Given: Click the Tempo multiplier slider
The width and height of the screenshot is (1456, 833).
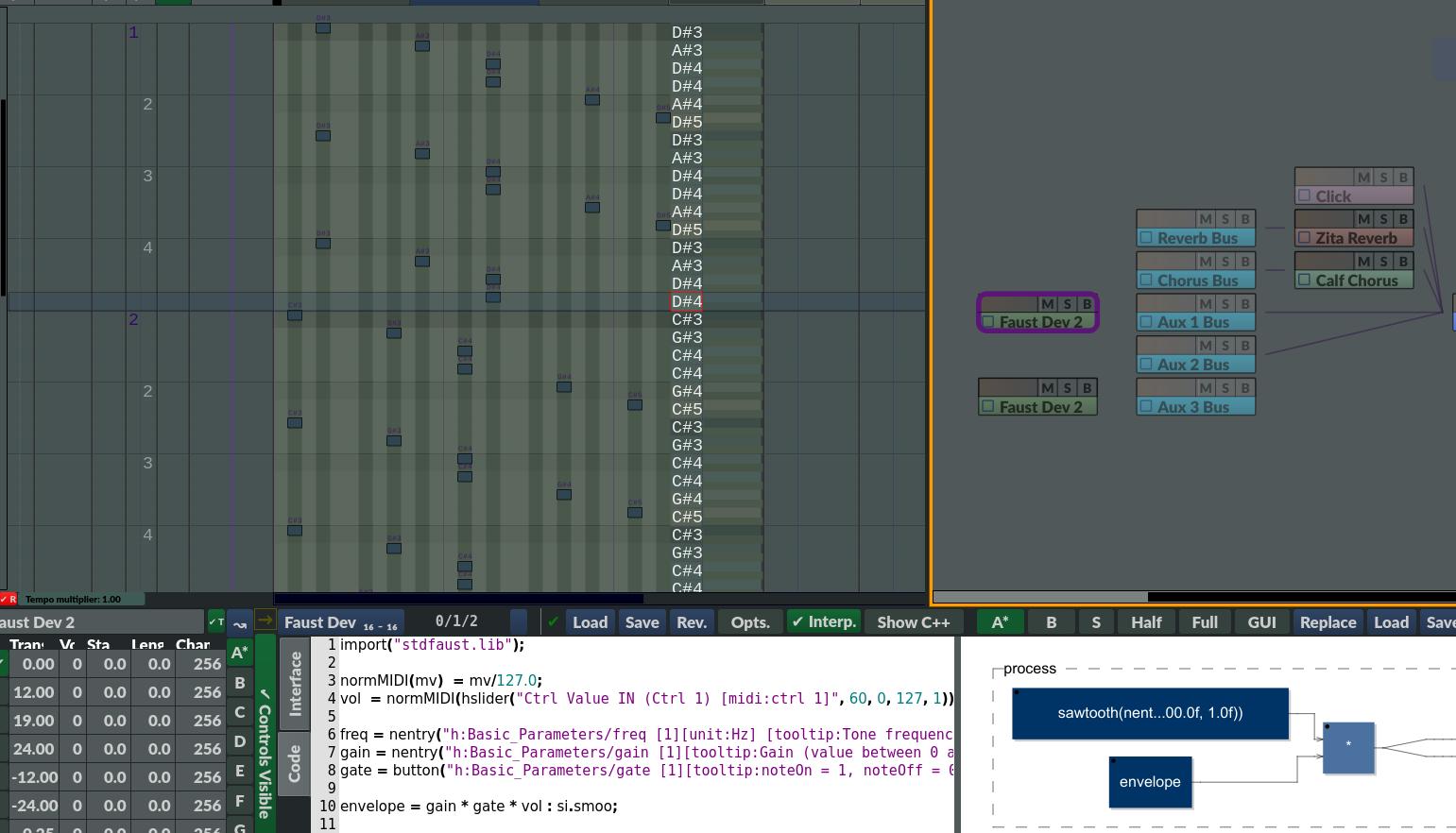Looking at the screenshot, I should pyautogui.click(x=83, y=599).
